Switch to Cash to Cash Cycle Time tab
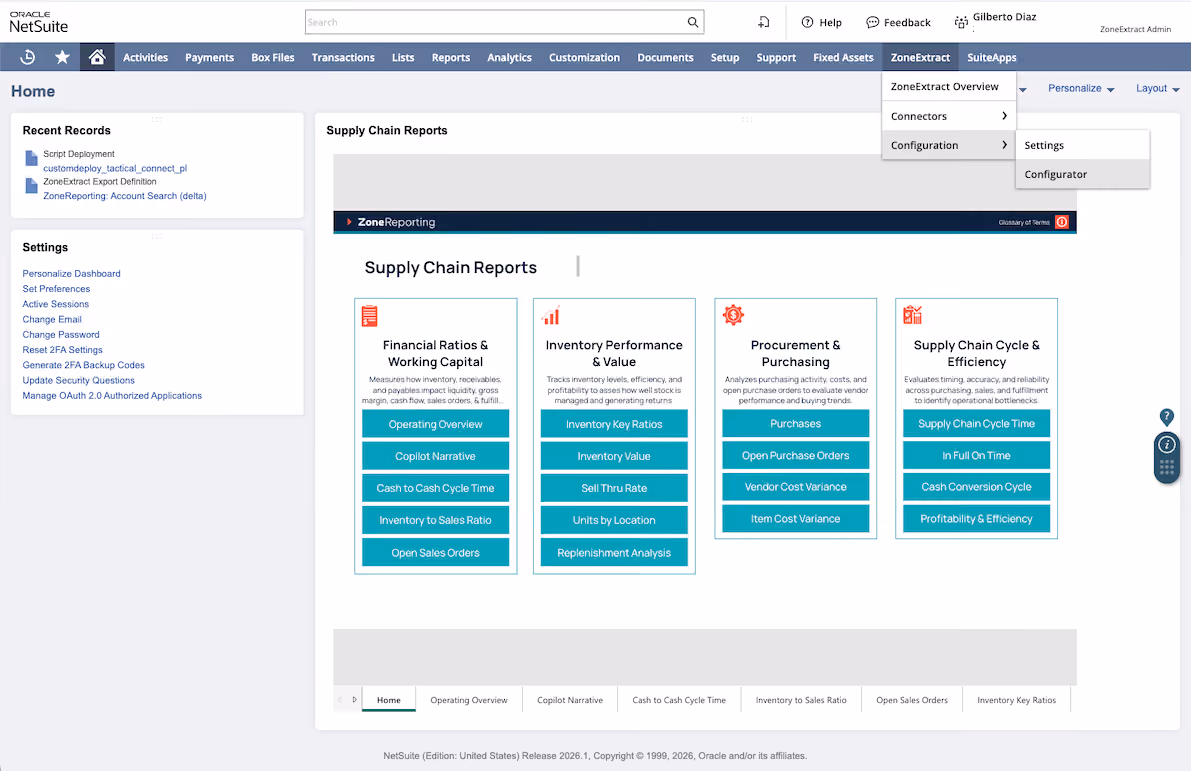This screenshot has height=771, width=1191. [x=679, y=700]
